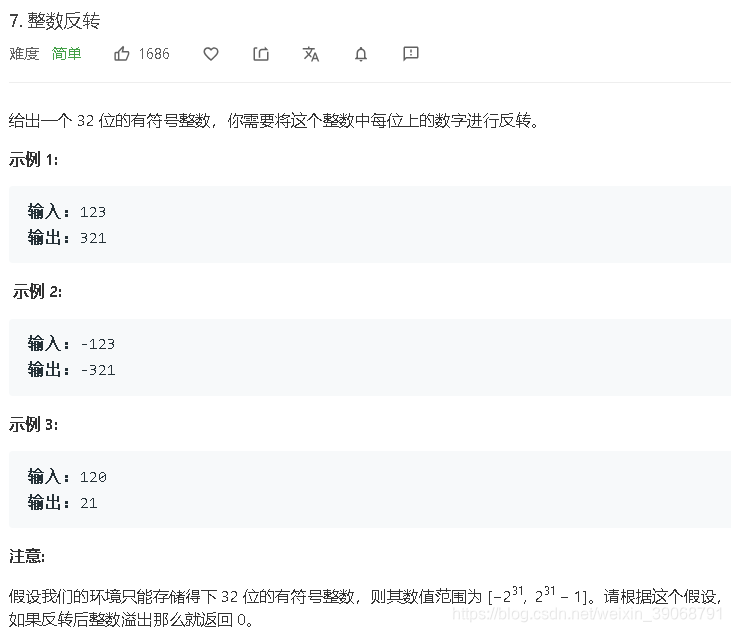
Task: Click the range note line with 2³¹ − 1
Action: (x=366, y=597)
